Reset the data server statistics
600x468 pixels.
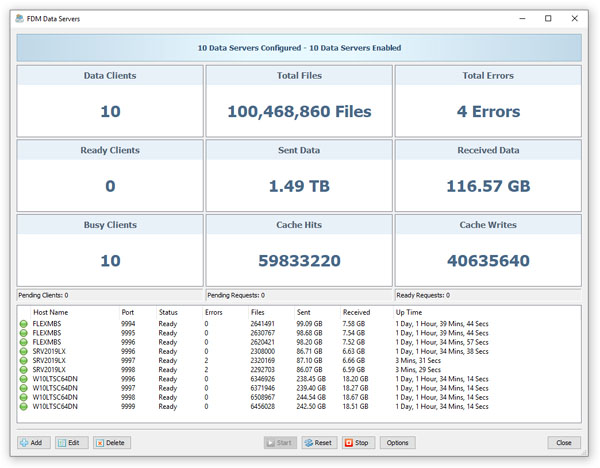pos(320,443)
